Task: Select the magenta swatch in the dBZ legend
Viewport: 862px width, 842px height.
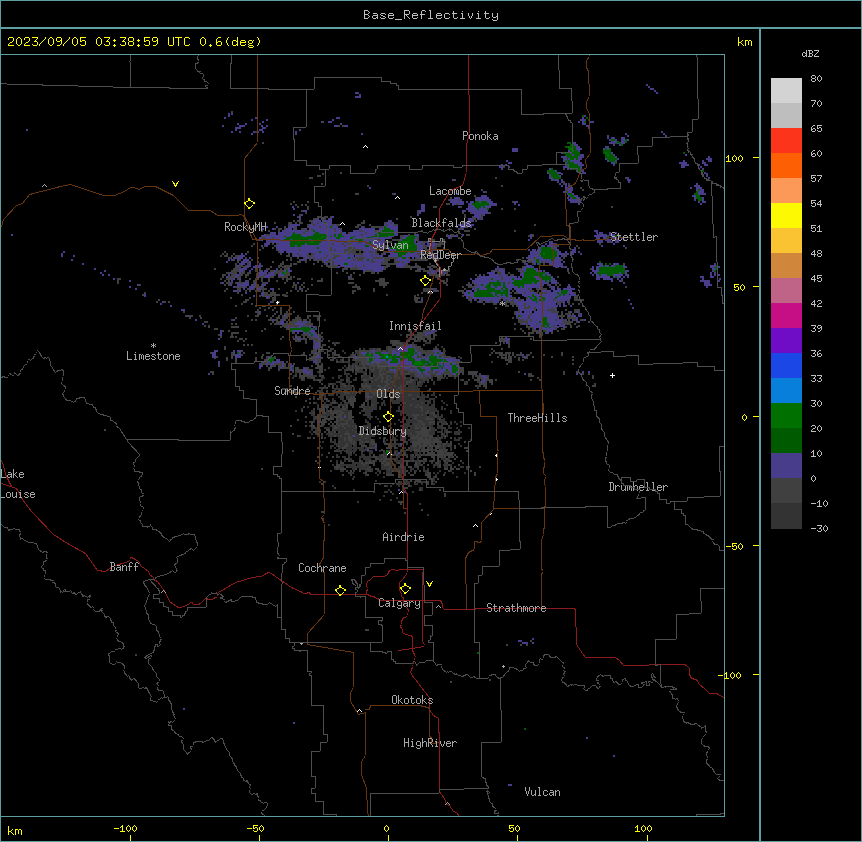Action: (786, 315)
